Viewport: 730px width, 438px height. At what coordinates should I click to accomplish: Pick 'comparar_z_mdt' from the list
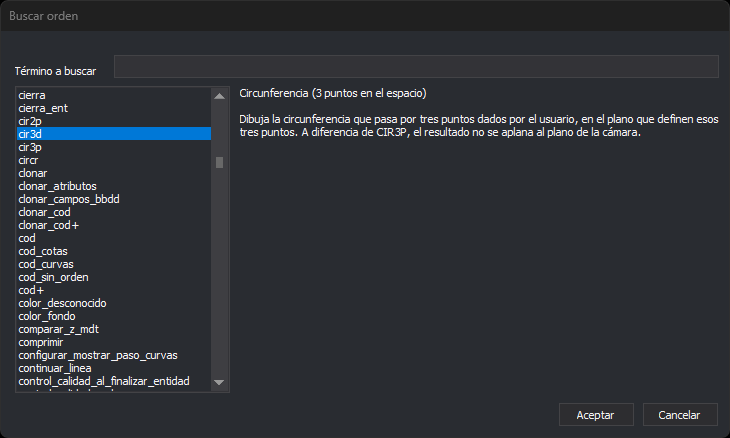pyautogui.click(x=114, y=330)
